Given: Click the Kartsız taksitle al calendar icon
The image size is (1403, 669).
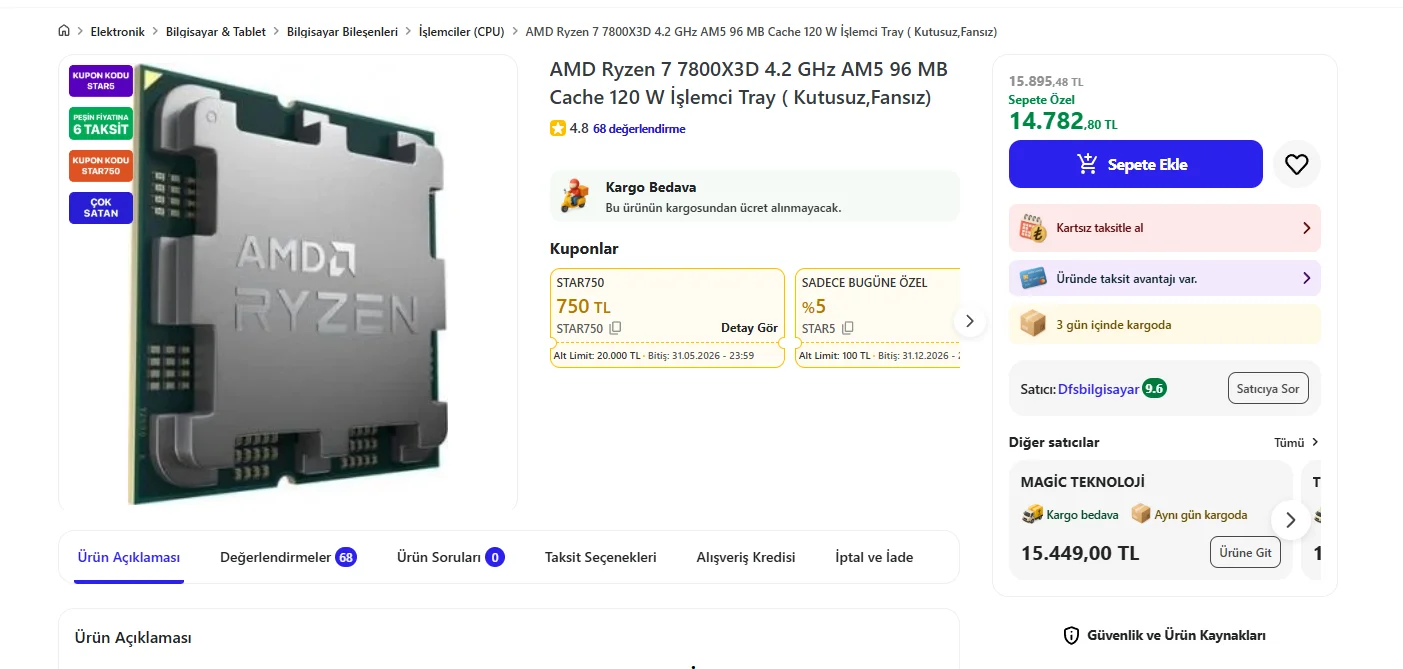Looking at the screenshot, I should 1033,228.
